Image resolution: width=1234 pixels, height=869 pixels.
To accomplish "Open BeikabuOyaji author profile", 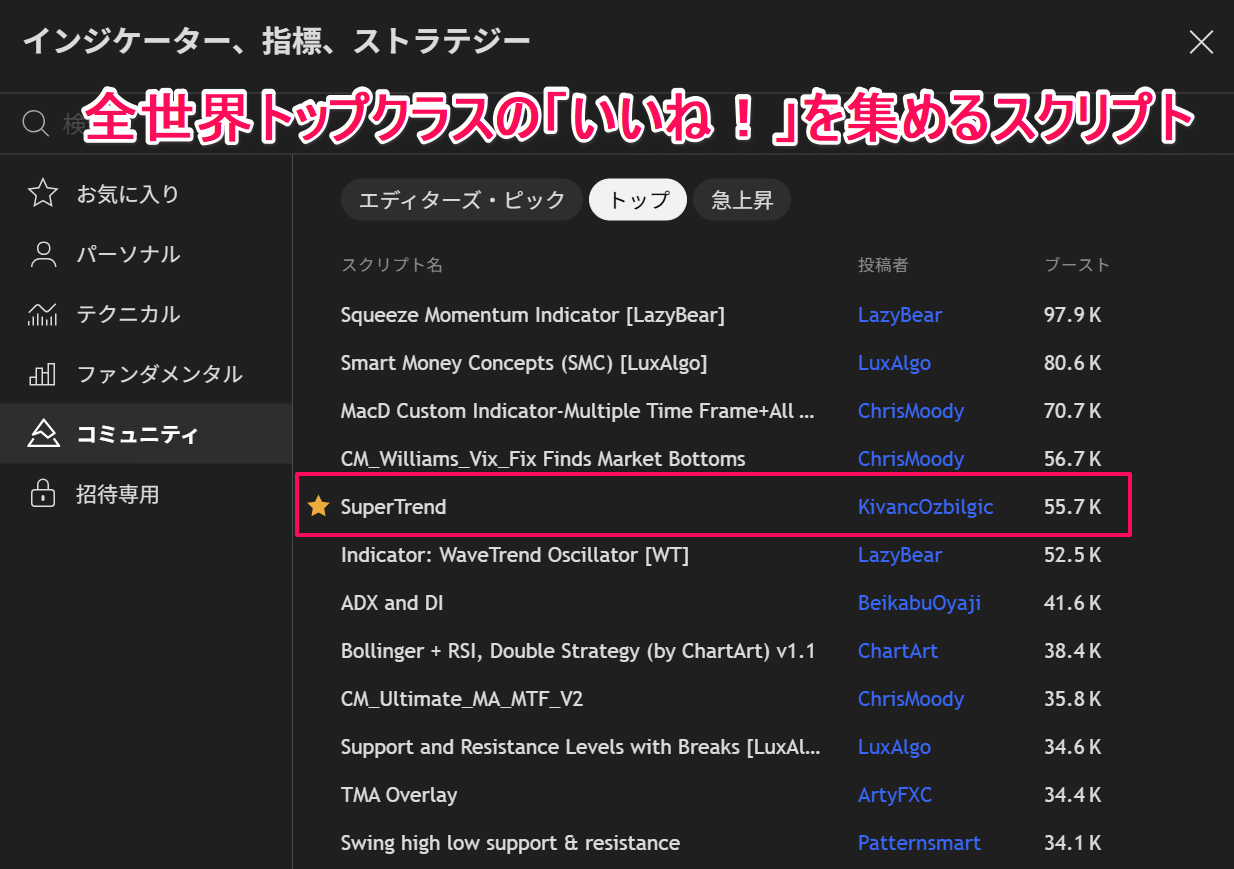I will point(919,603).
